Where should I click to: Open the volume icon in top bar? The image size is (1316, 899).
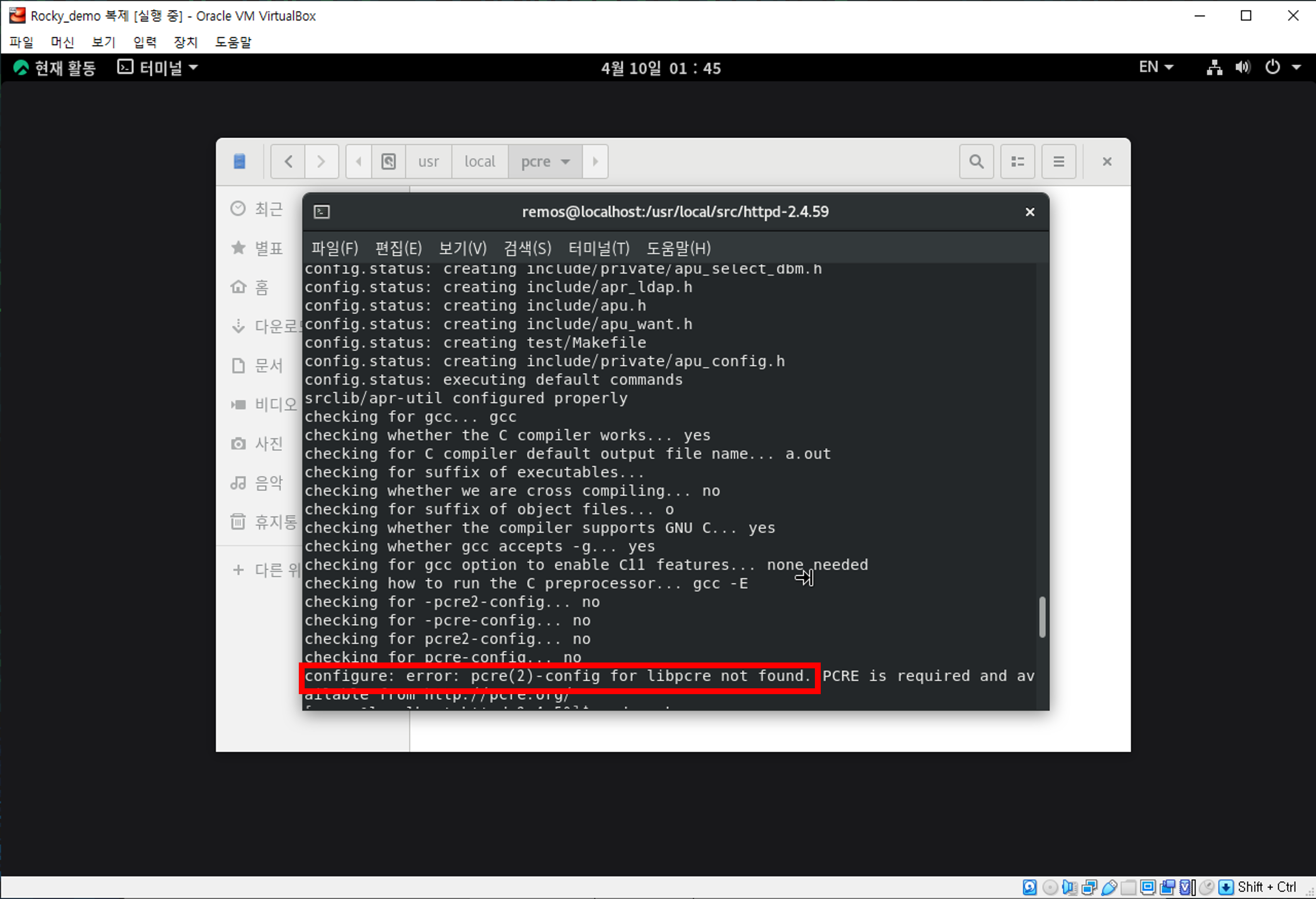click(x=1242, y=68)
